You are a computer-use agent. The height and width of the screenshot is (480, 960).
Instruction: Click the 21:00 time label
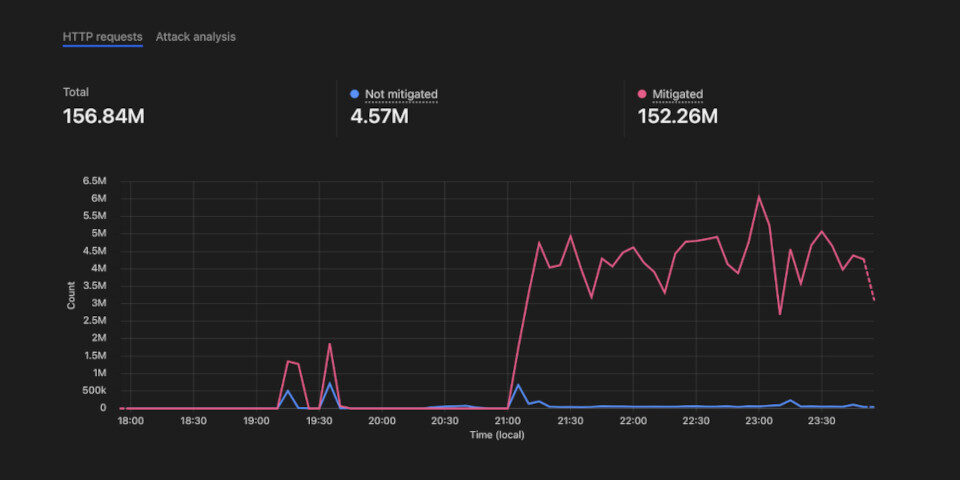508,421
